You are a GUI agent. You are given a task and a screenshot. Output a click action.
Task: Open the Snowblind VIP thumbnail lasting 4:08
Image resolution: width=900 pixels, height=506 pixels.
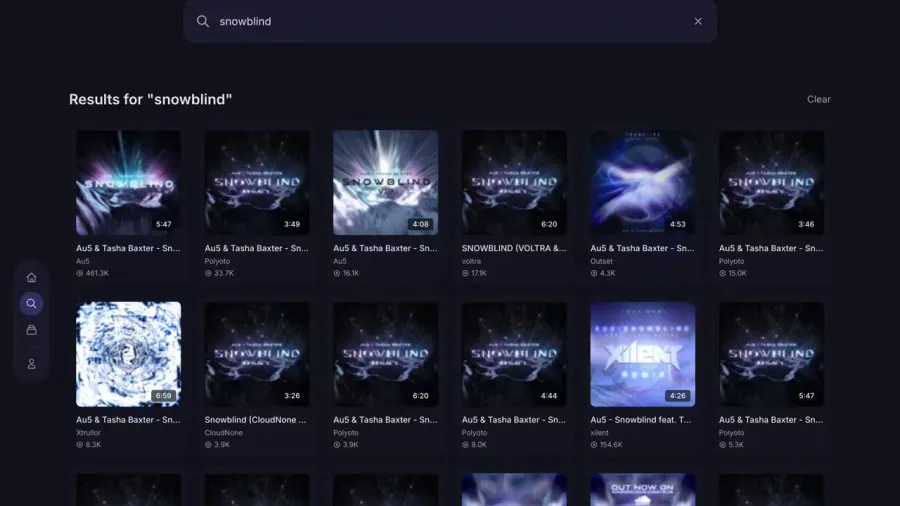pos(386,182)
